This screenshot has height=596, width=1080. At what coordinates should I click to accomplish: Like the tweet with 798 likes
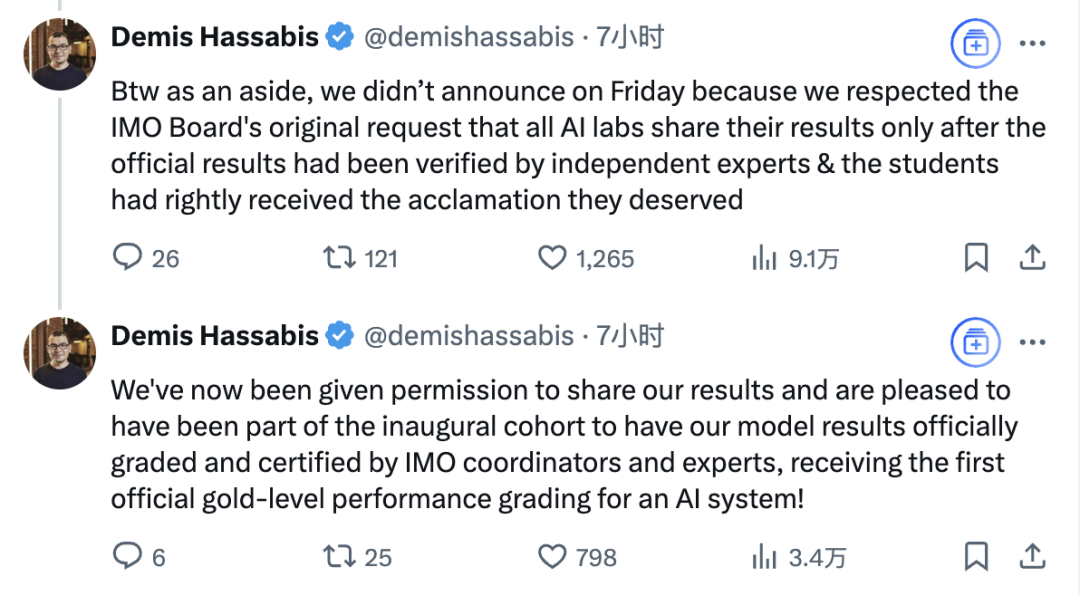552,556
